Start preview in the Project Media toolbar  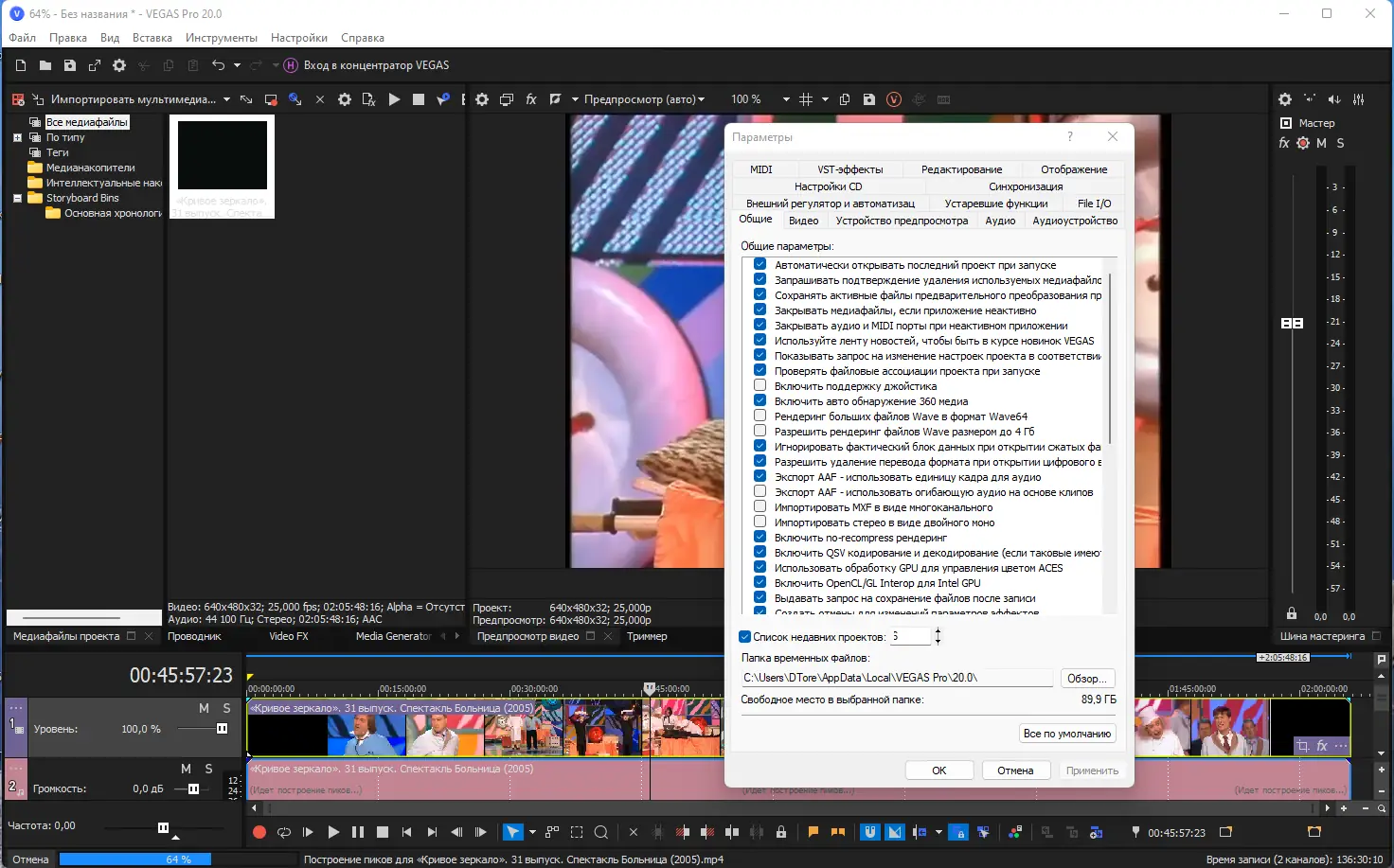tap(394, 99)
